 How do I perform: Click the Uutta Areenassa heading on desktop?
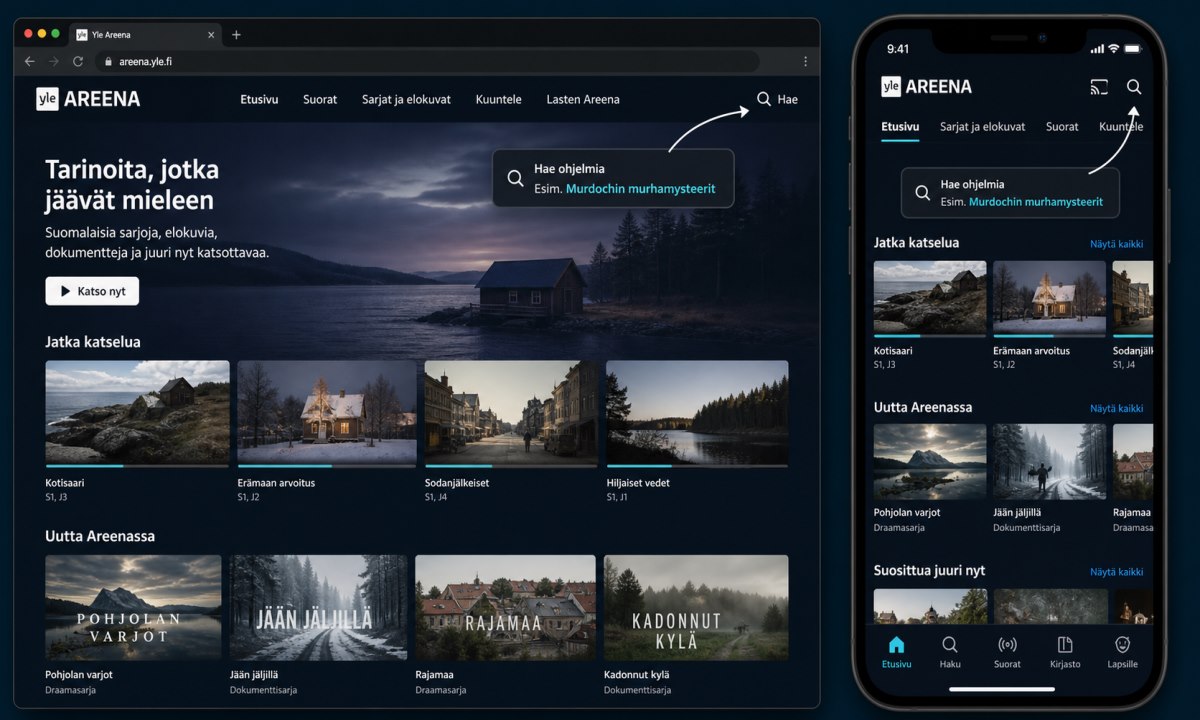100,536
